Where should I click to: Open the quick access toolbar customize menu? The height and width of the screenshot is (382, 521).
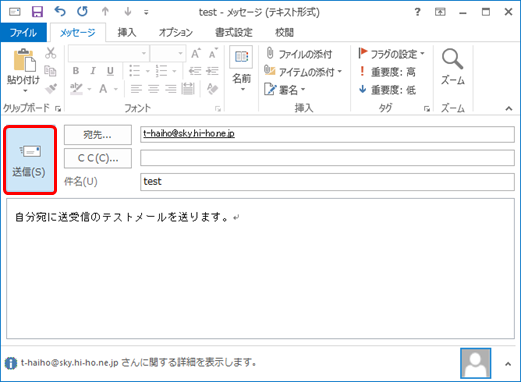[146, 13]
